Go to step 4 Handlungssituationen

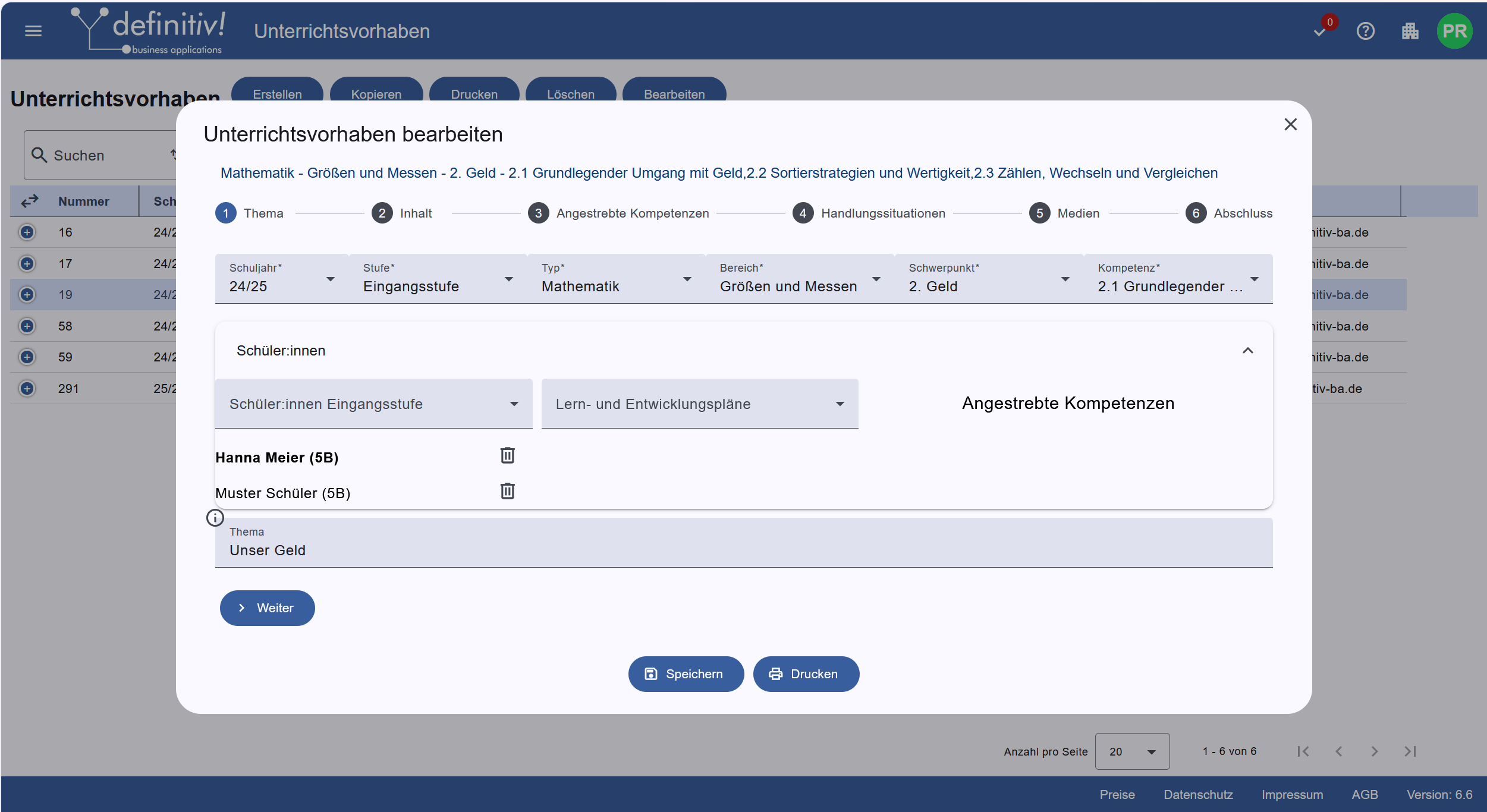pos(869,213)
